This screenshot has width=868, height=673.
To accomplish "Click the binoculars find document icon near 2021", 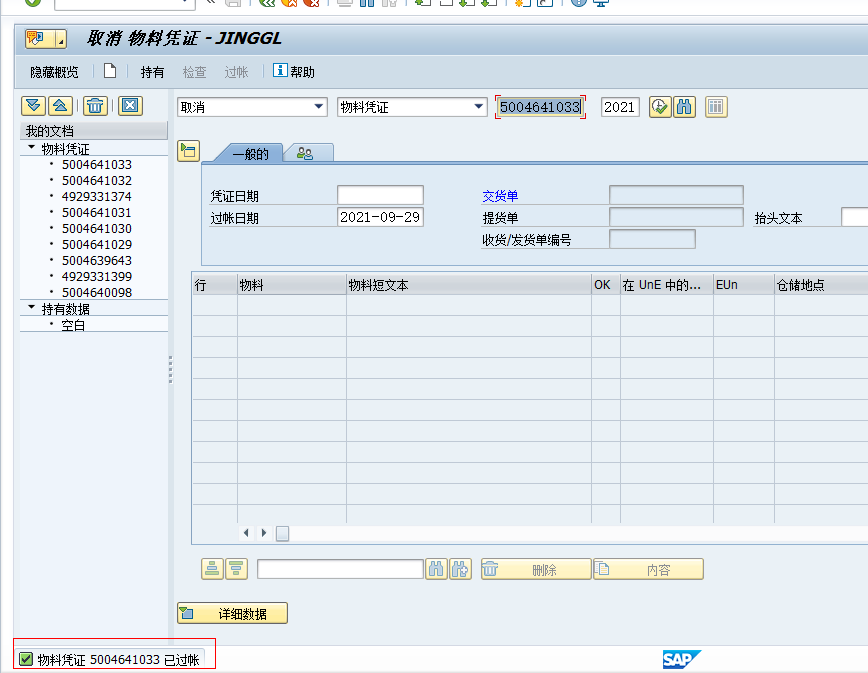I will (x=684, y=106).
